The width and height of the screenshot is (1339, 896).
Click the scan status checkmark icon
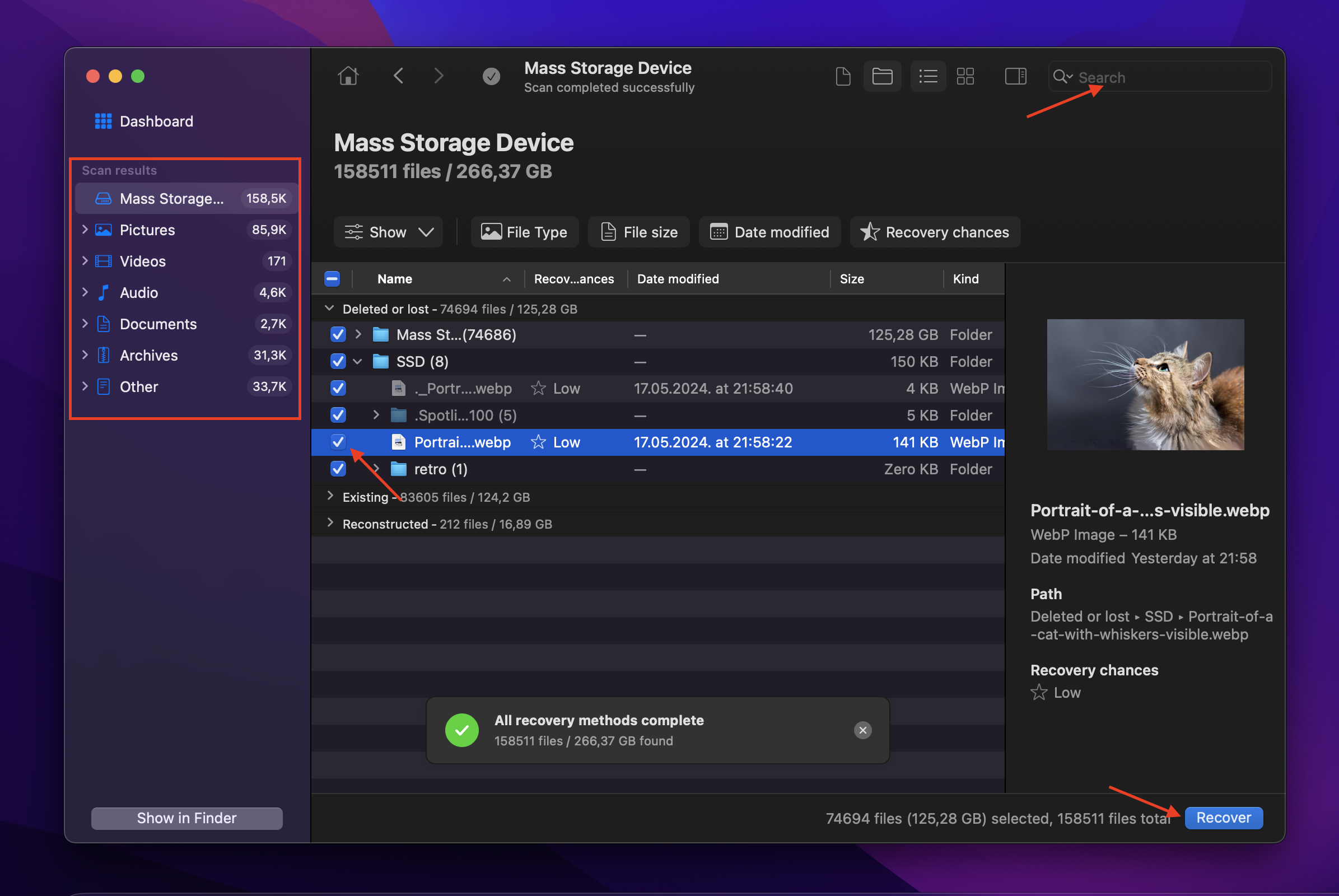[491, 76]
